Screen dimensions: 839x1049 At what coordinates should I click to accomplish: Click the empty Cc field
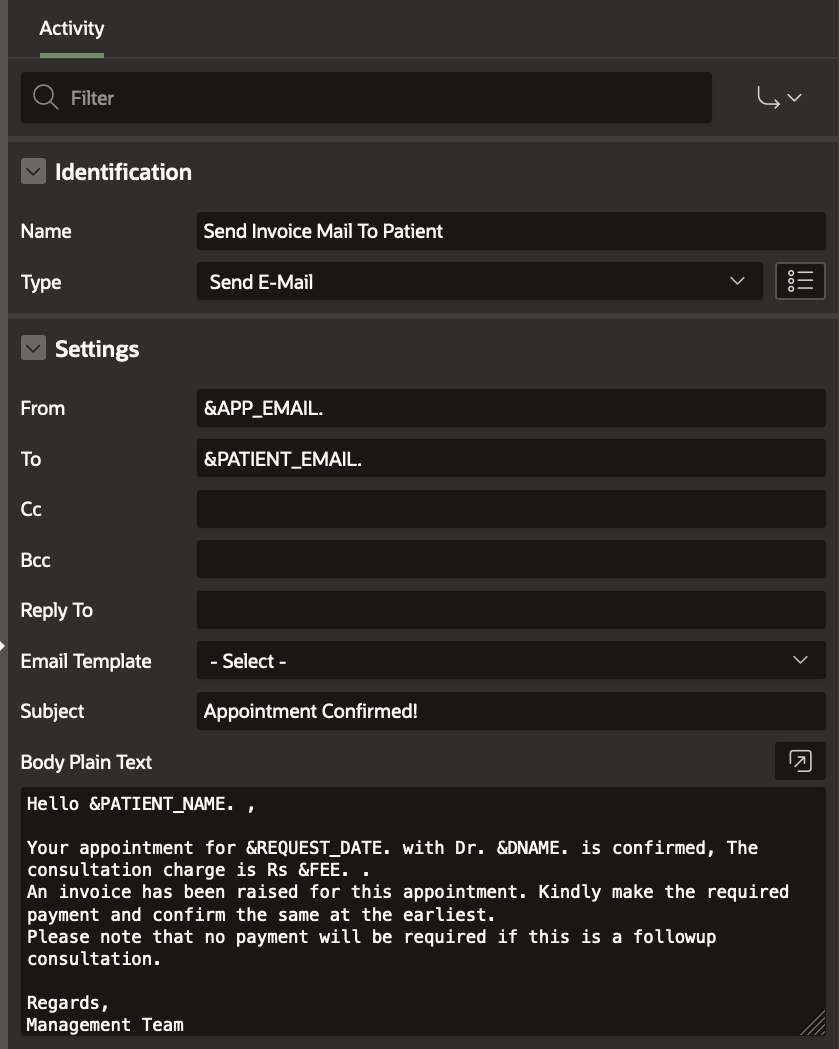coord(512,509)
